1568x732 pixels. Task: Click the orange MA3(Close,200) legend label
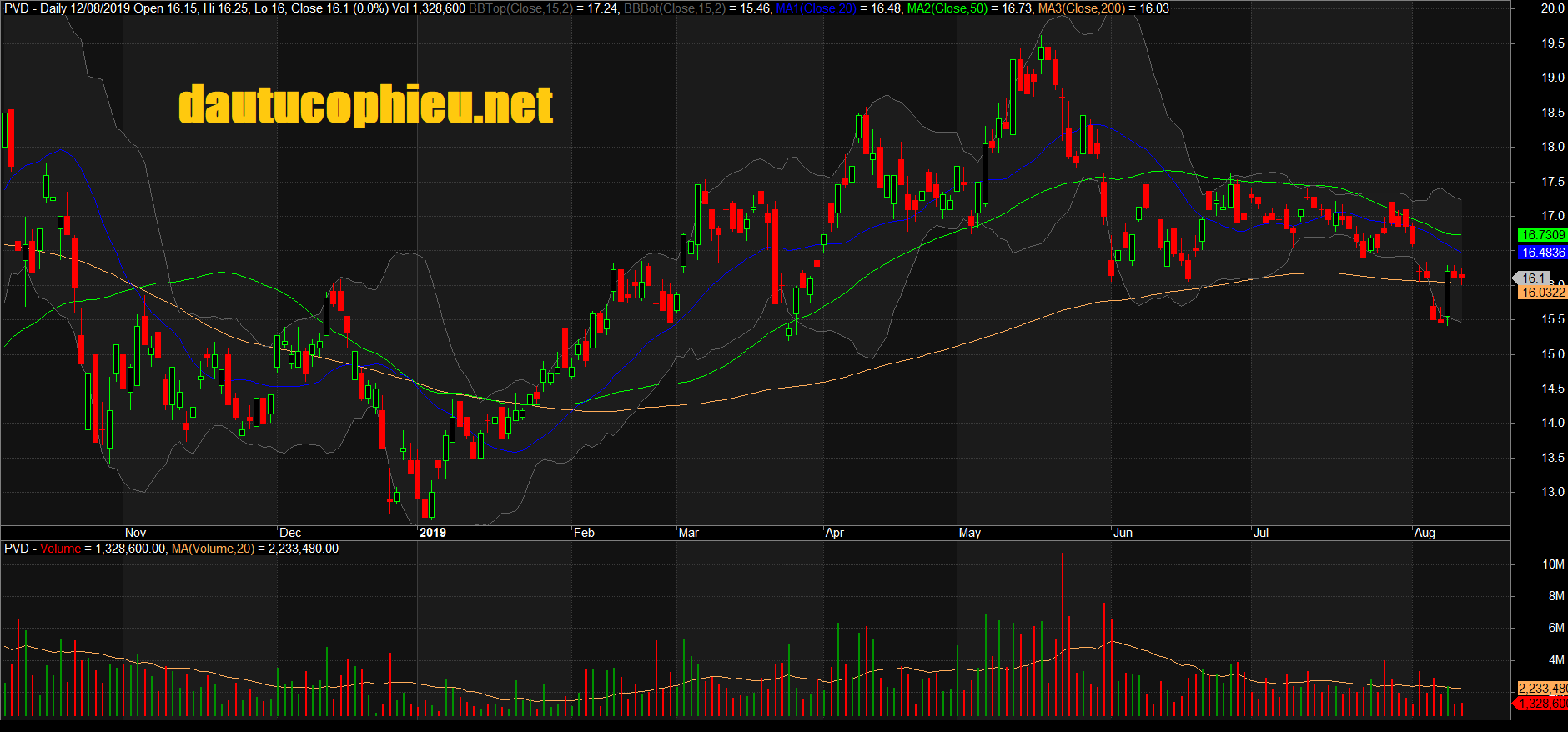1081,8
